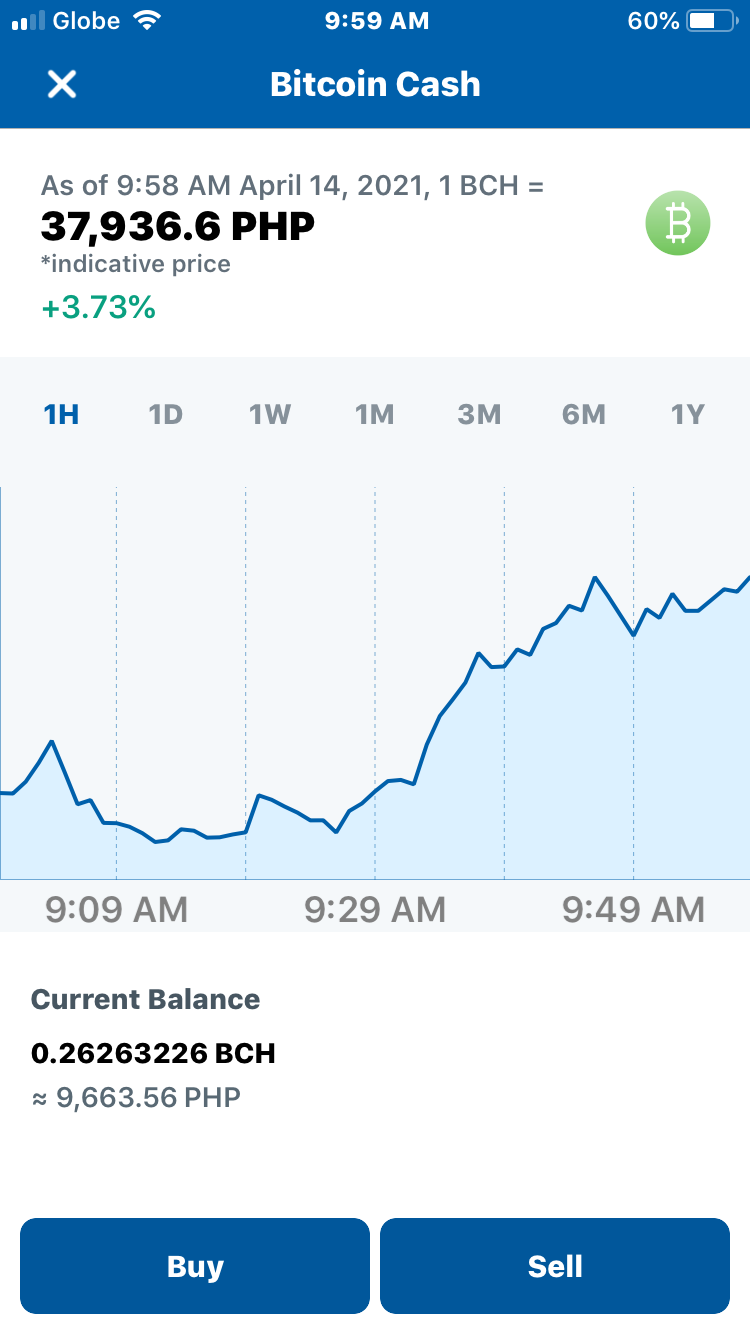Select the 6M chart range
The image size is (750, 1334).
pos(584,414)
